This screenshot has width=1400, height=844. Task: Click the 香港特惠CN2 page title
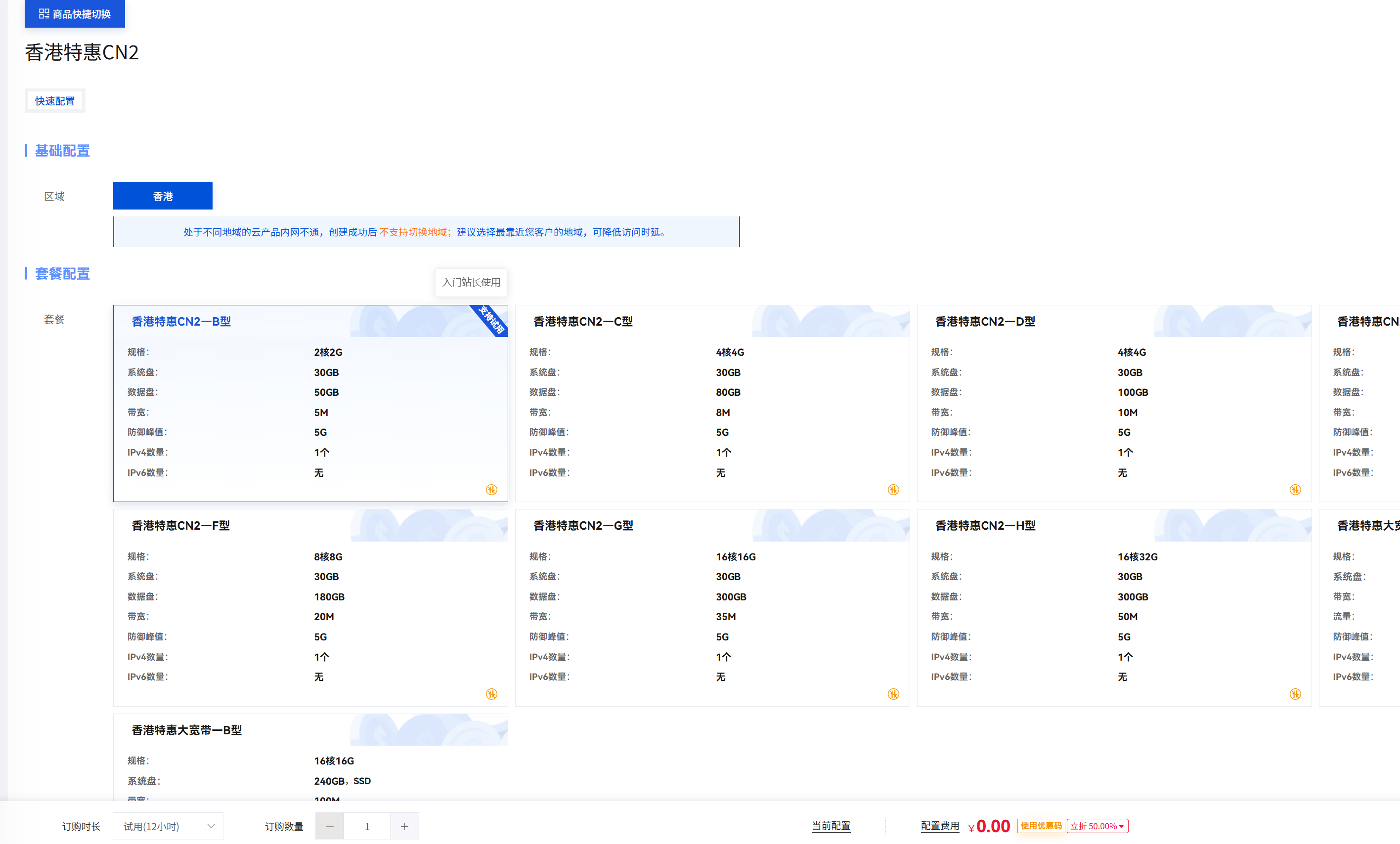pyautogui.click(x=82, y=52)
